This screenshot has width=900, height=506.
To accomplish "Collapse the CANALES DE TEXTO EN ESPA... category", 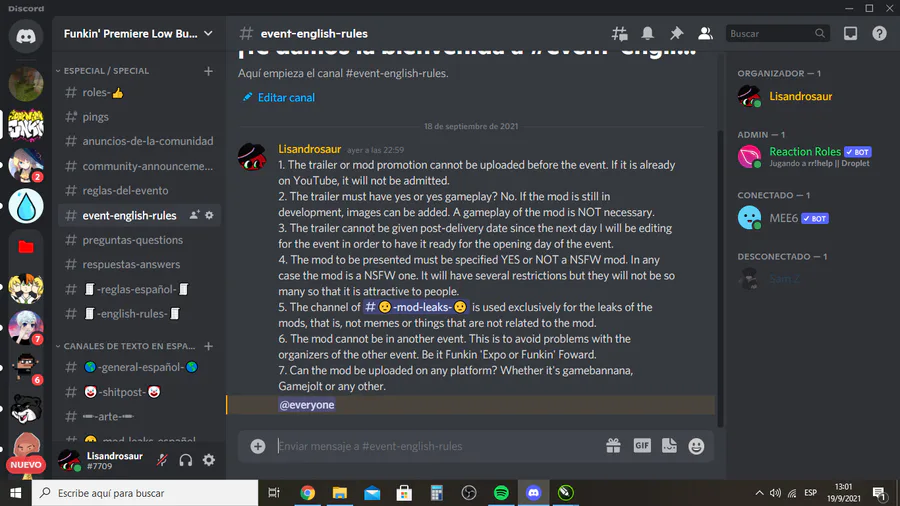I will (129, 346).
